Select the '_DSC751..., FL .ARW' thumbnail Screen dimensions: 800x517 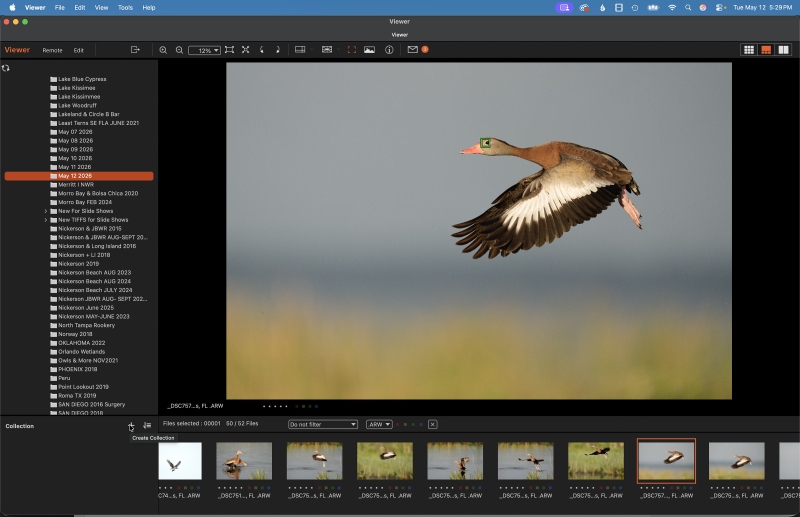(x=244, y=461)
